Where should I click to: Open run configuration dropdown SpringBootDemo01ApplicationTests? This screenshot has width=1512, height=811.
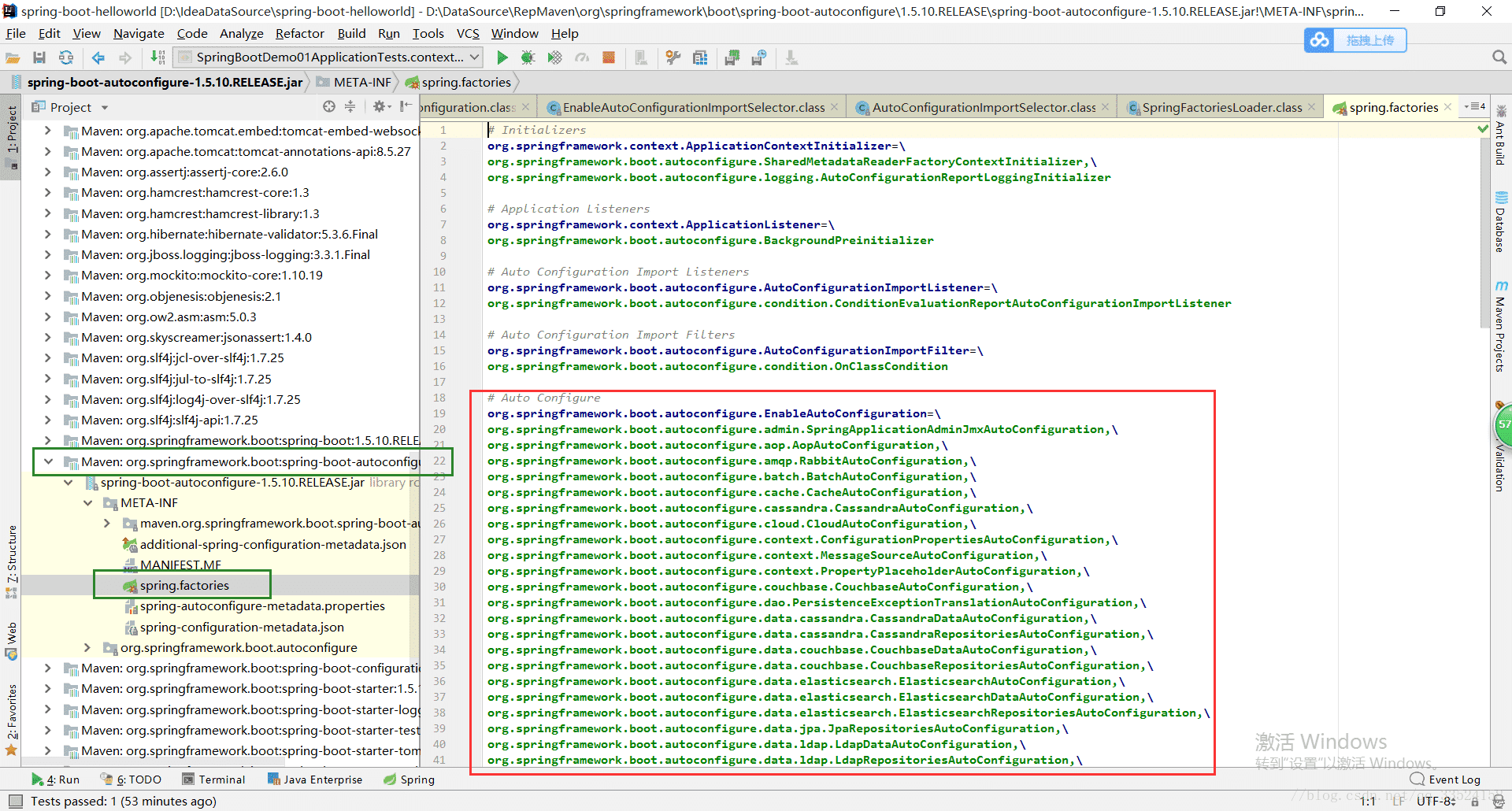point(328,57)
